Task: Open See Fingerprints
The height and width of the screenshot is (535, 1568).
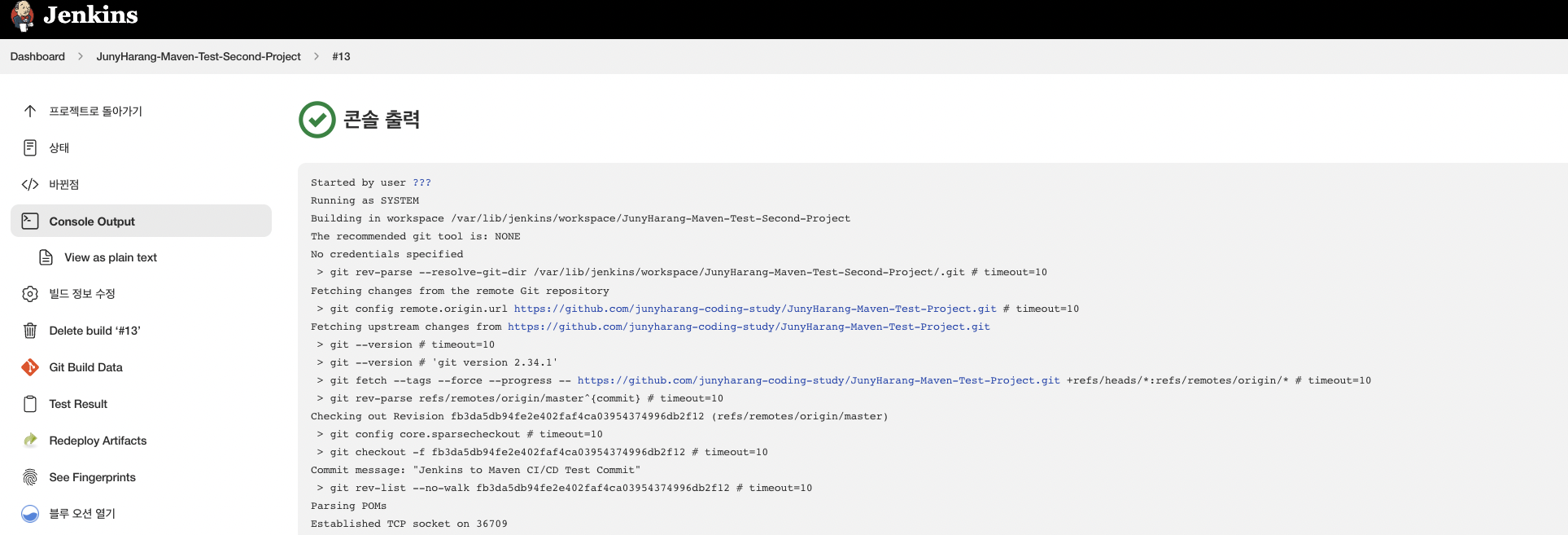Action: coord(92,477)
